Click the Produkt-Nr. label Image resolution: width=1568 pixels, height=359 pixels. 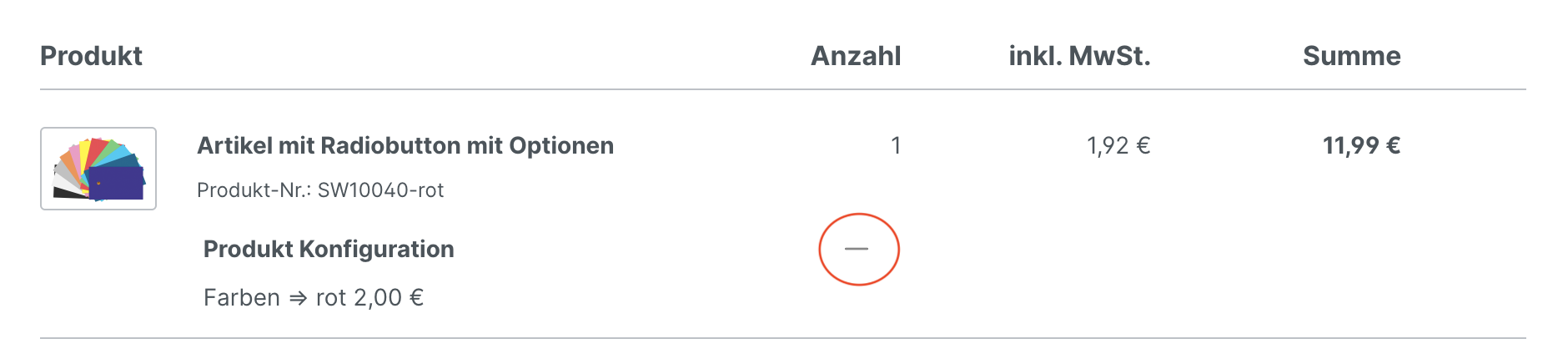(254, 190)
